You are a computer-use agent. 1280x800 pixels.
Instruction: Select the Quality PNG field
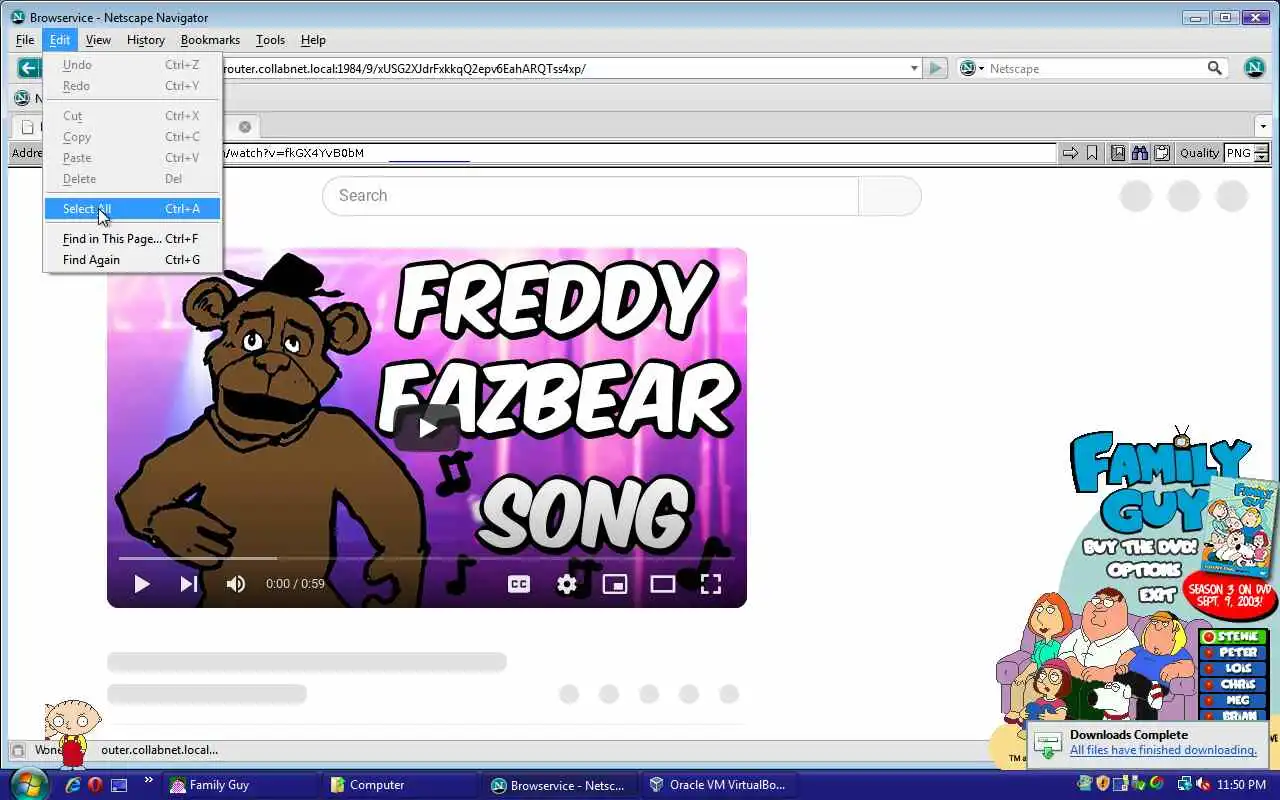[x=1238, y=153]
